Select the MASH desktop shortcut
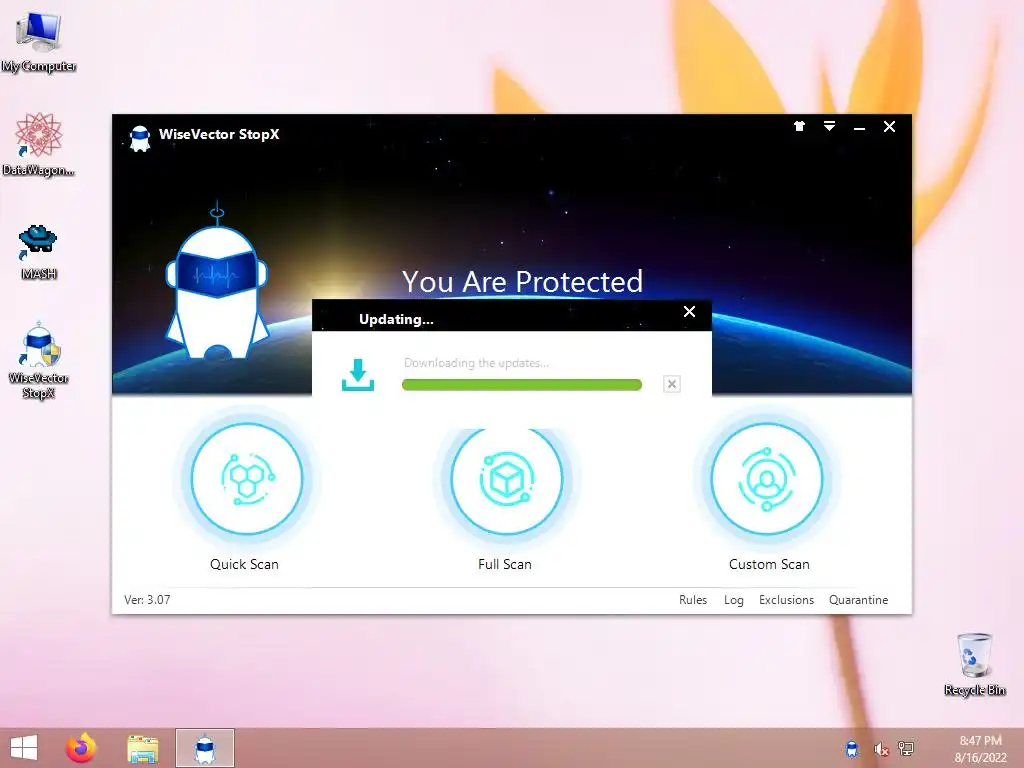 [x=38, y=251]
